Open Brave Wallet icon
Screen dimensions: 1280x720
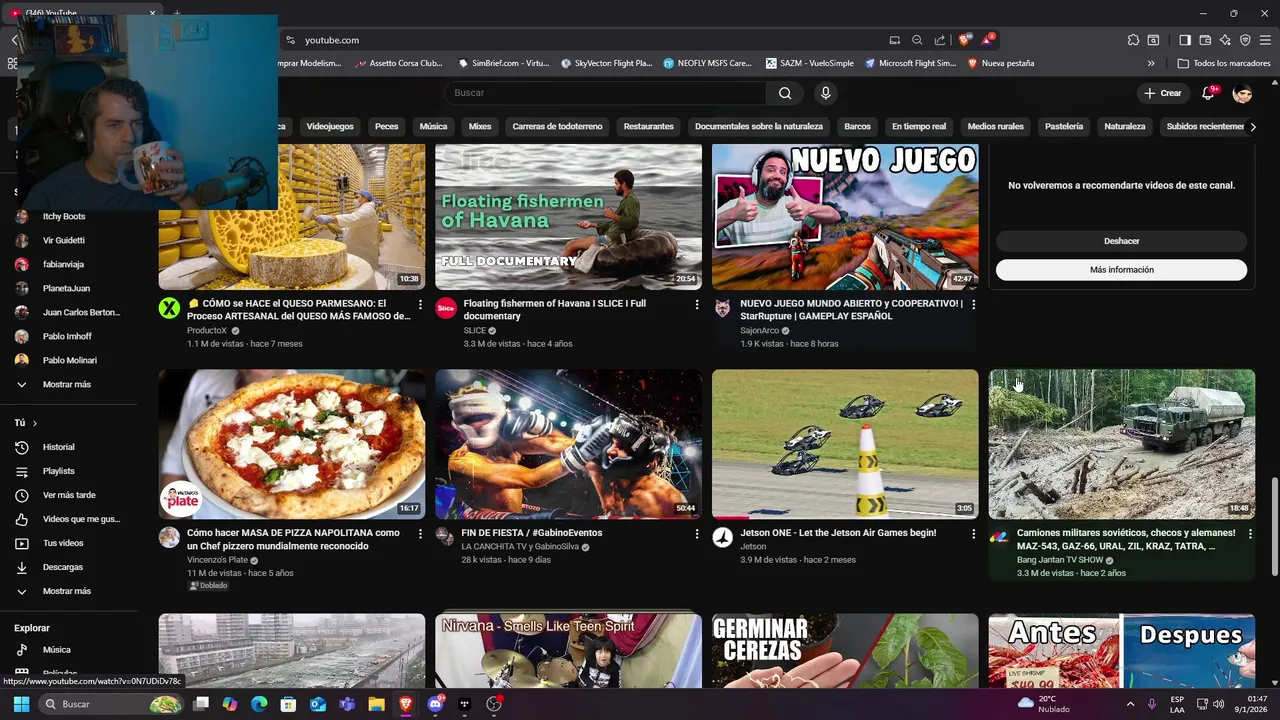(x=1205, y=40)
